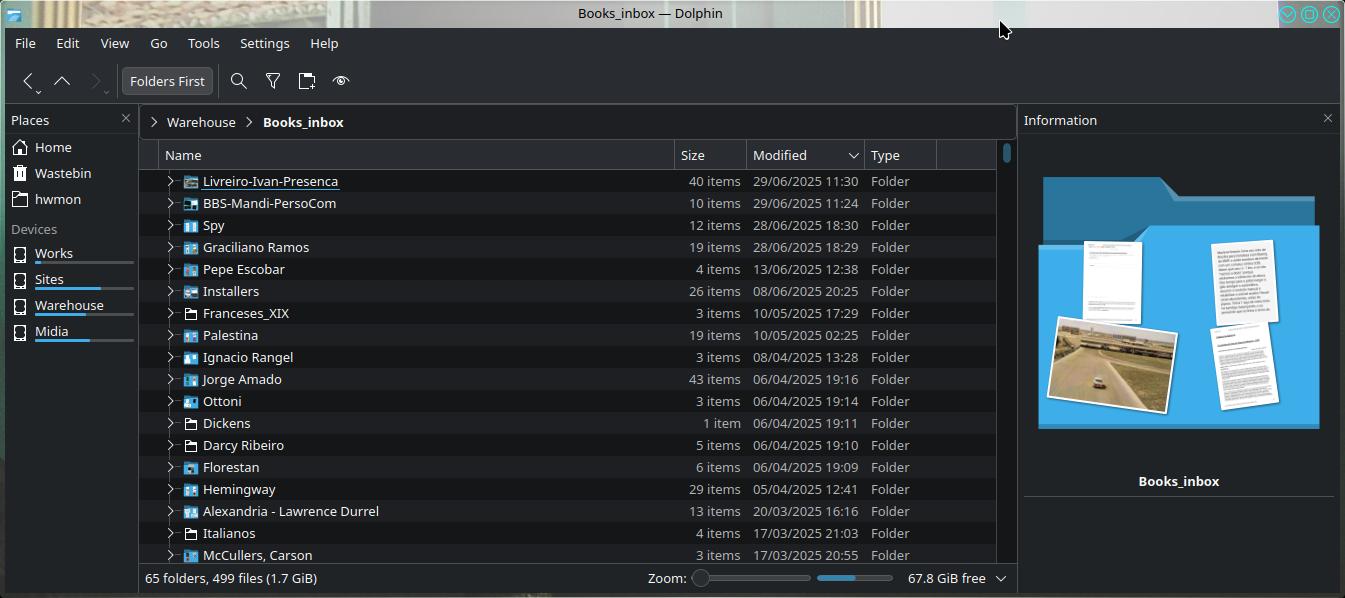
Task: Click the Pepe Escobar folder icon
Action: tap(191, 270)
